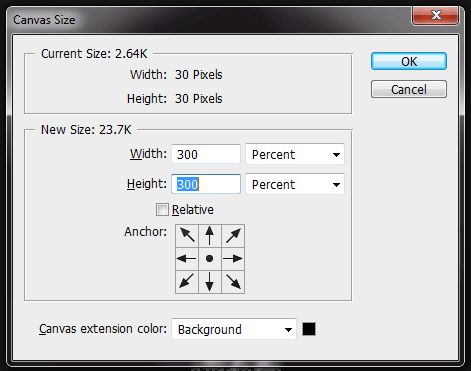
Task: Set anchor to the top-center up arrow
Action: [210, 236]
